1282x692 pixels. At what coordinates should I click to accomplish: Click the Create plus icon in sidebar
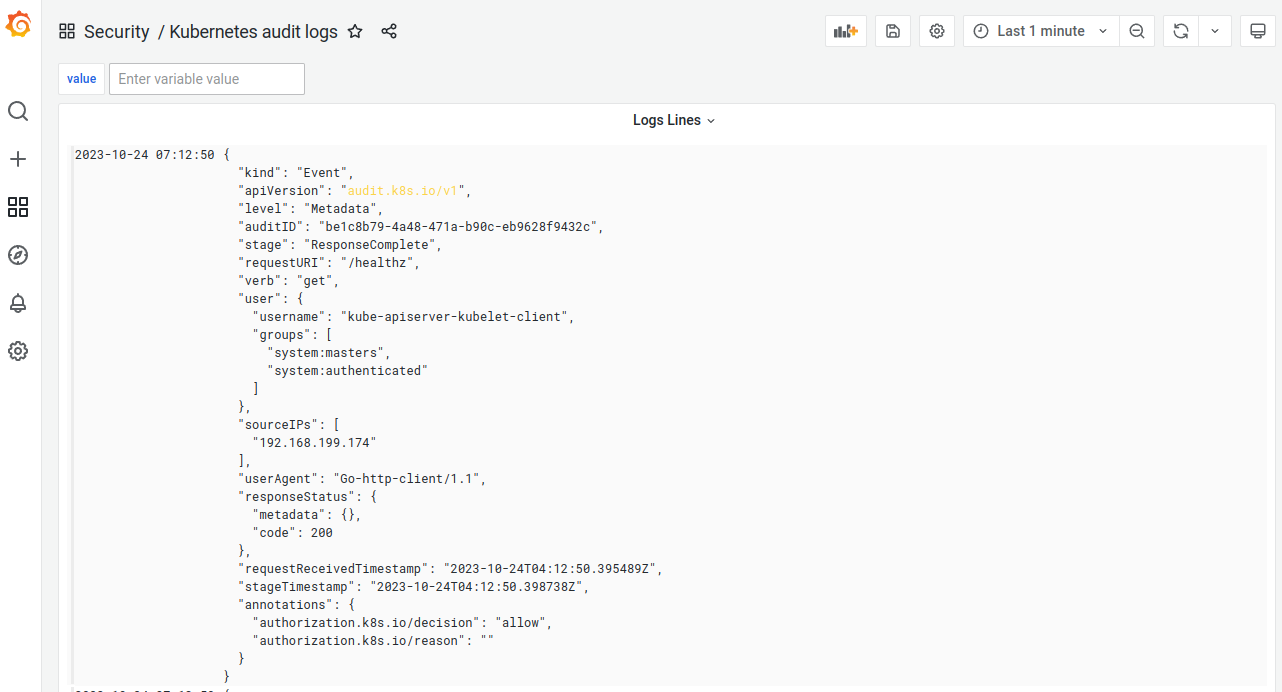pos(18,159)
